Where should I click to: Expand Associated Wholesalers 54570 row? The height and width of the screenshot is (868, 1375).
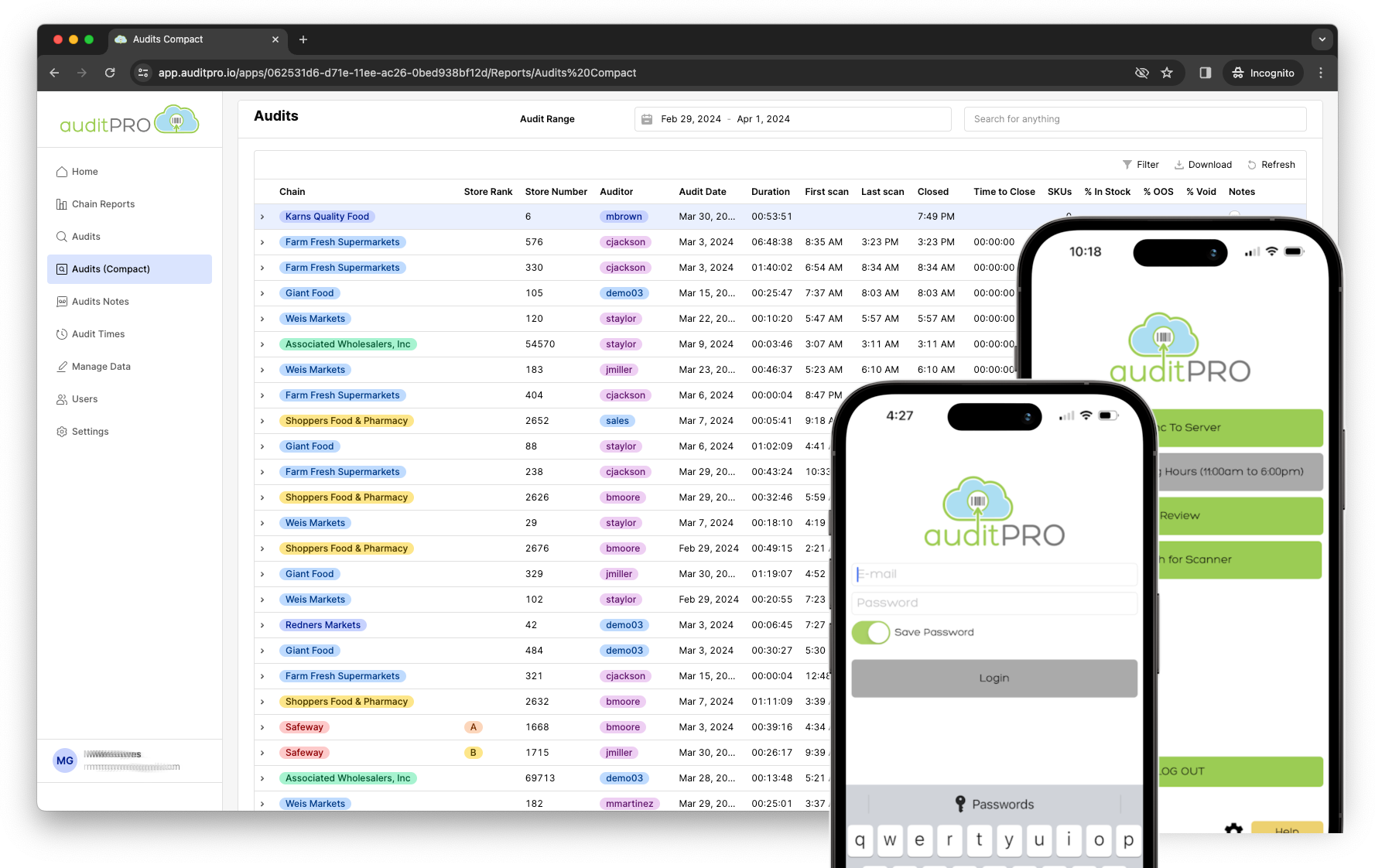(263, 344)
